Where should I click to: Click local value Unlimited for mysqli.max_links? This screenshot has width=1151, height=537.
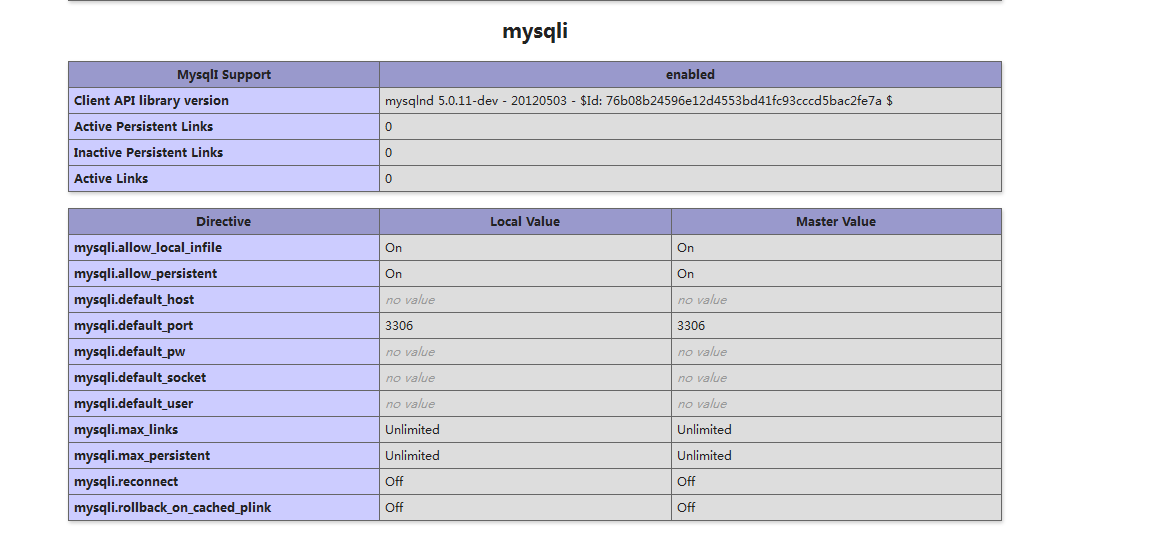(413, 430)
